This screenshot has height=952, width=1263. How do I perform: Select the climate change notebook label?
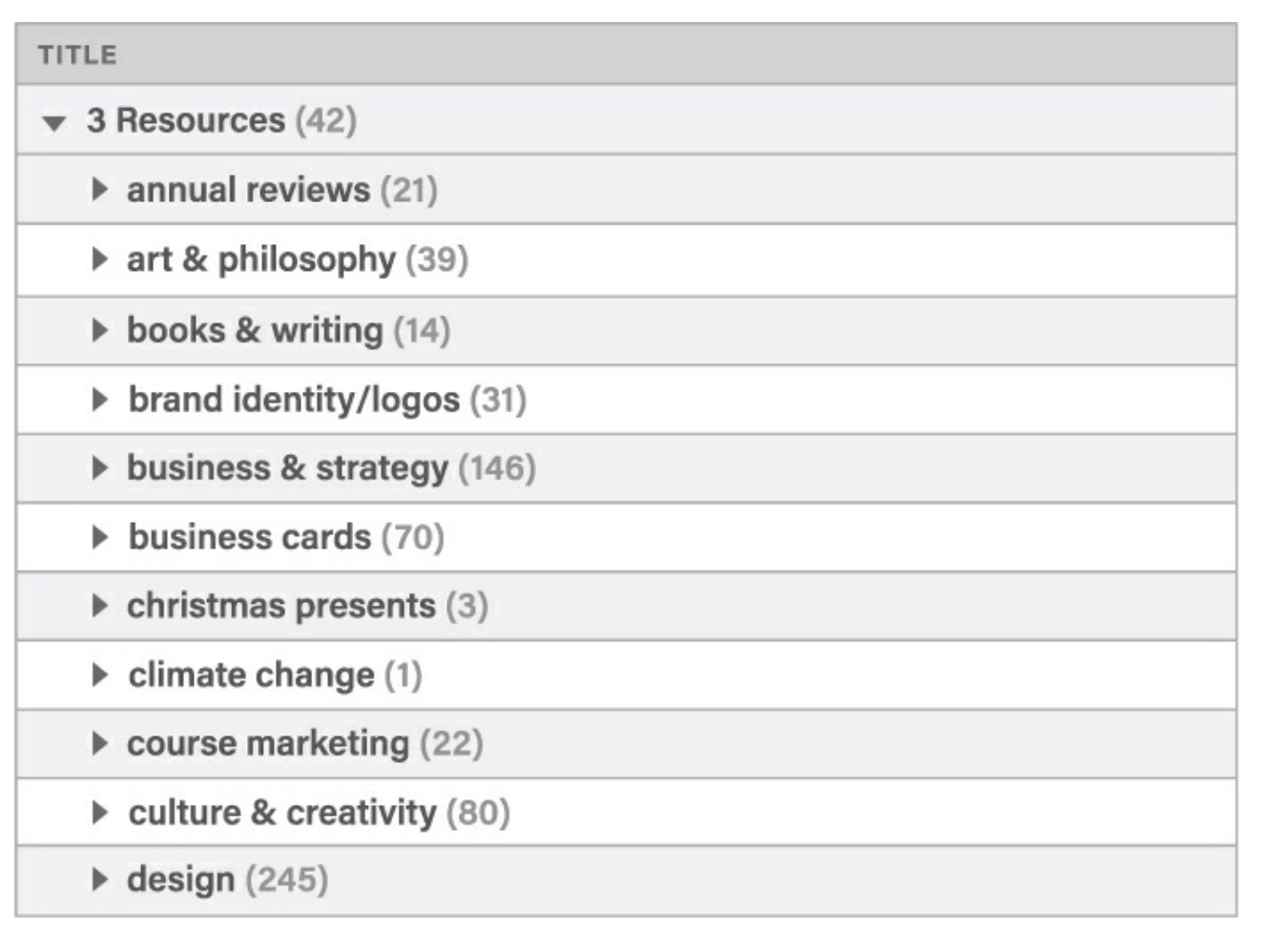point(251,675)
